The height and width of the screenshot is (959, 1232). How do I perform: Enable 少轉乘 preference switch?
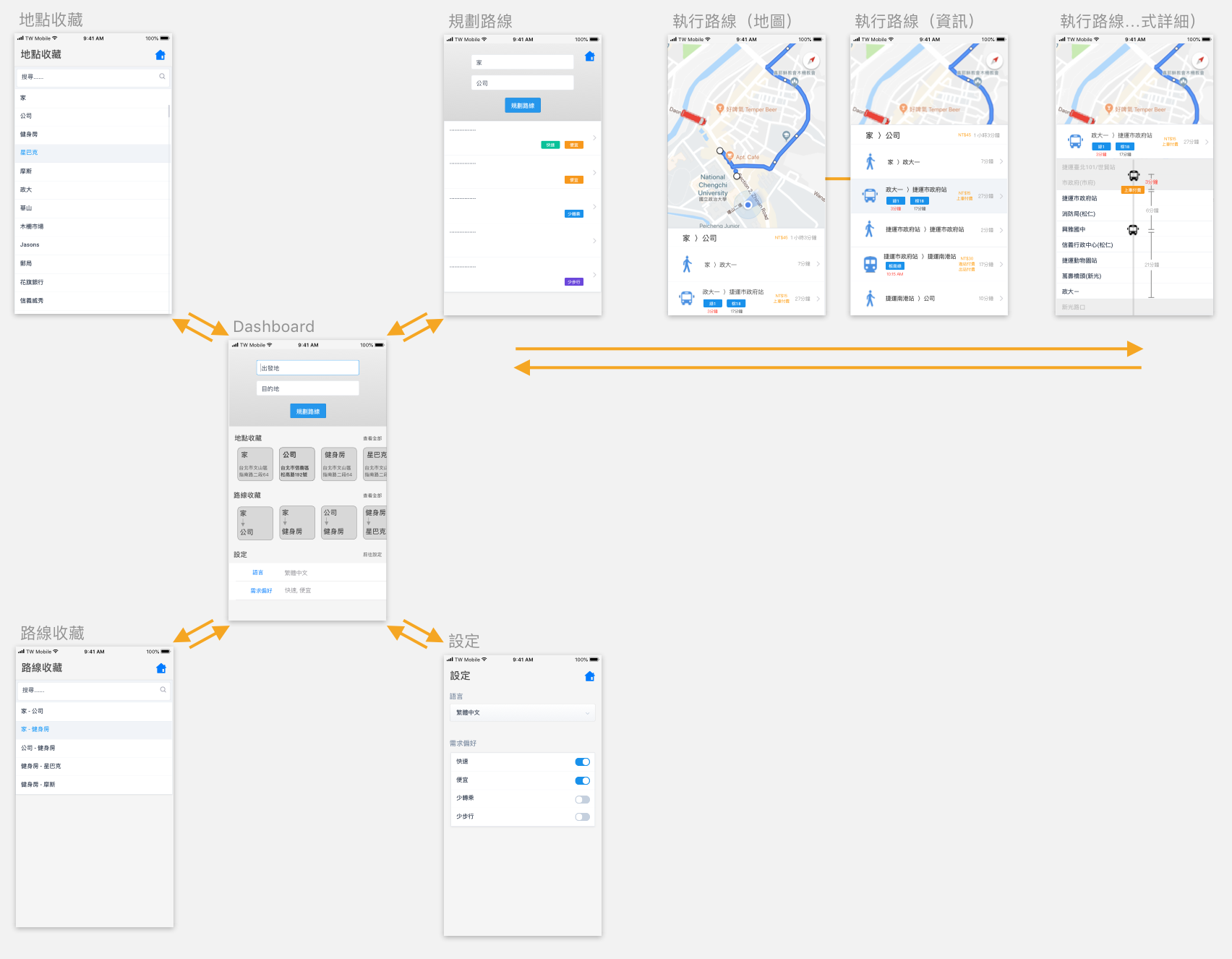583,800
